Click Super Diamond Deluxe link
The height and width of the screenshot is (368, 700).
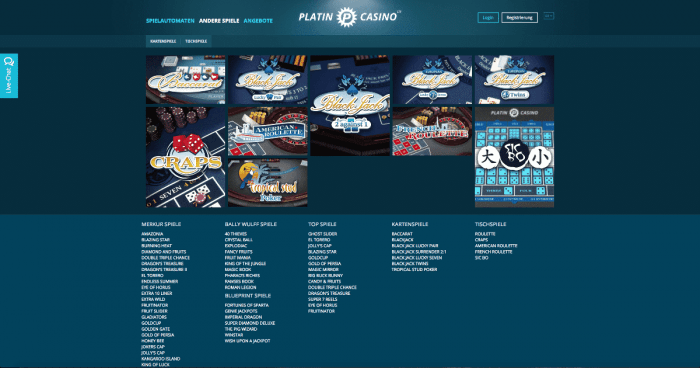click(x=250, y=323)
